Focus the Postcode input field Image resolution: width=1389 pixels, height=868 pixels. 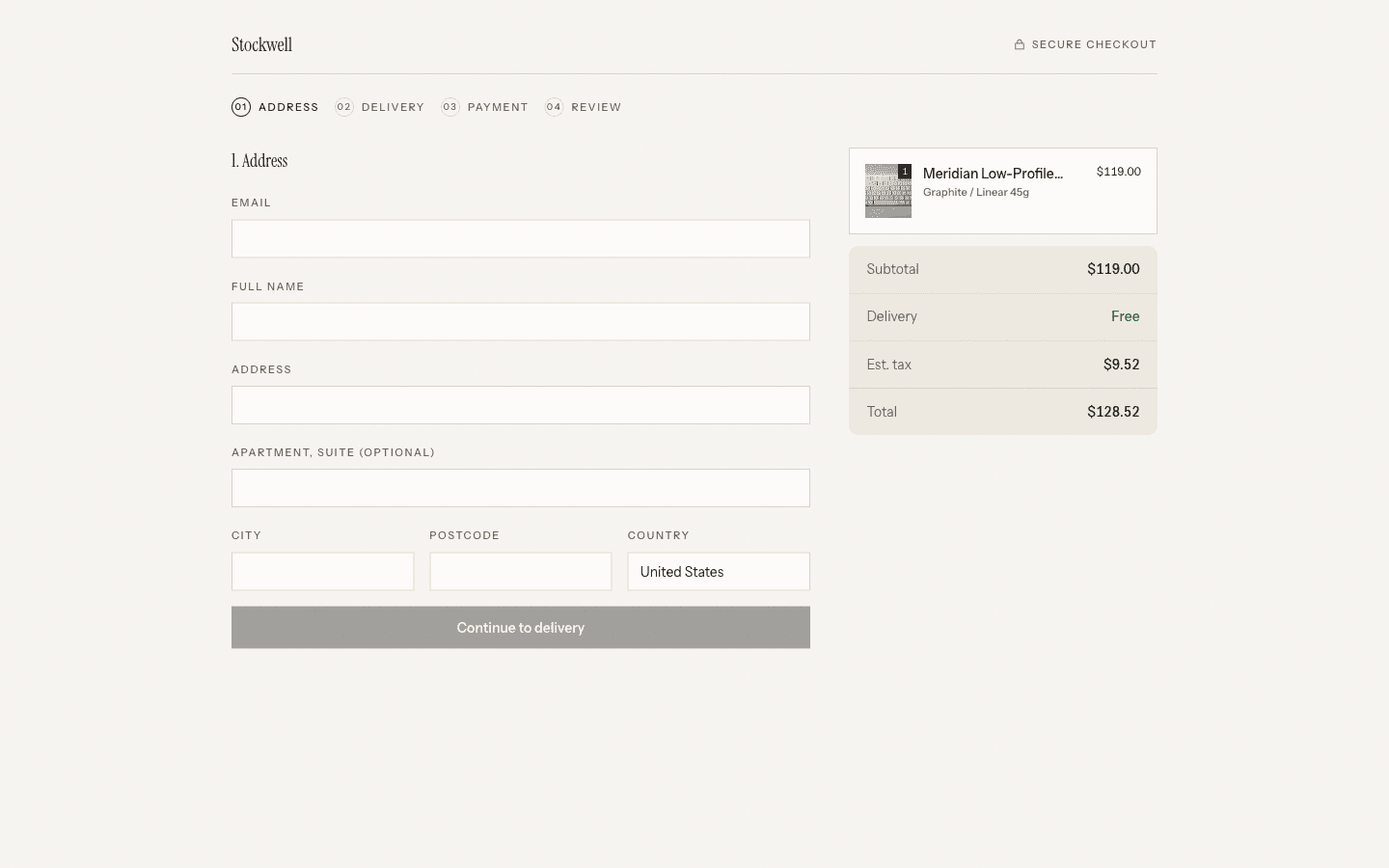[x=521, y=572]
